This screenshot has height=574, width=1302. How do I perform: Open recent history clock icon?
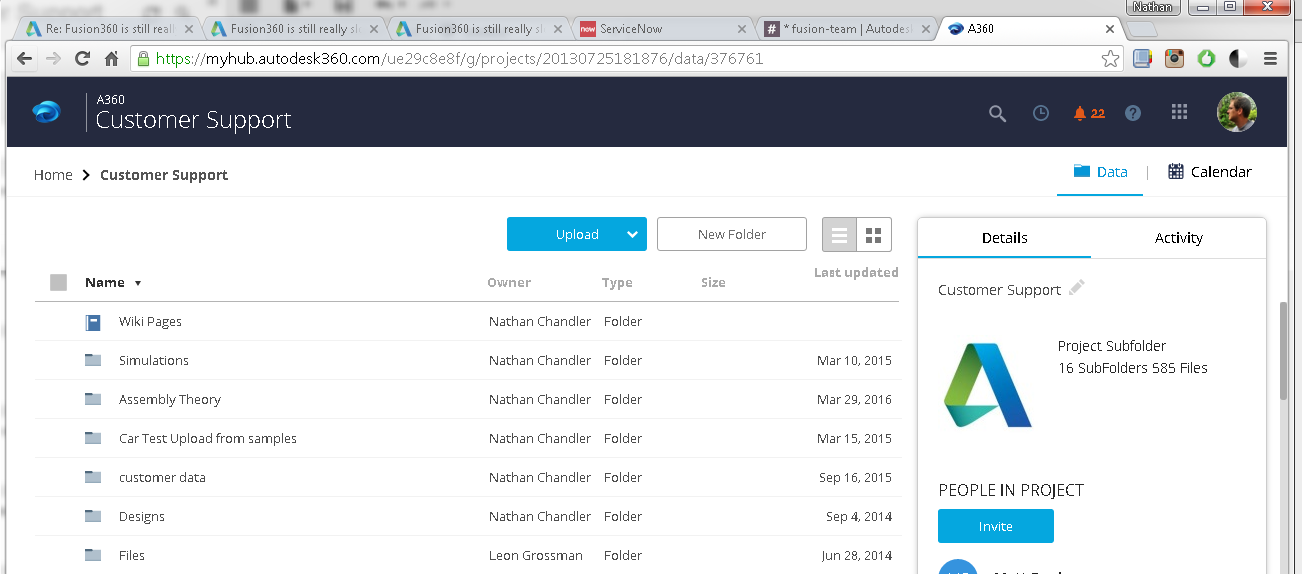(x=1041, y=113)
